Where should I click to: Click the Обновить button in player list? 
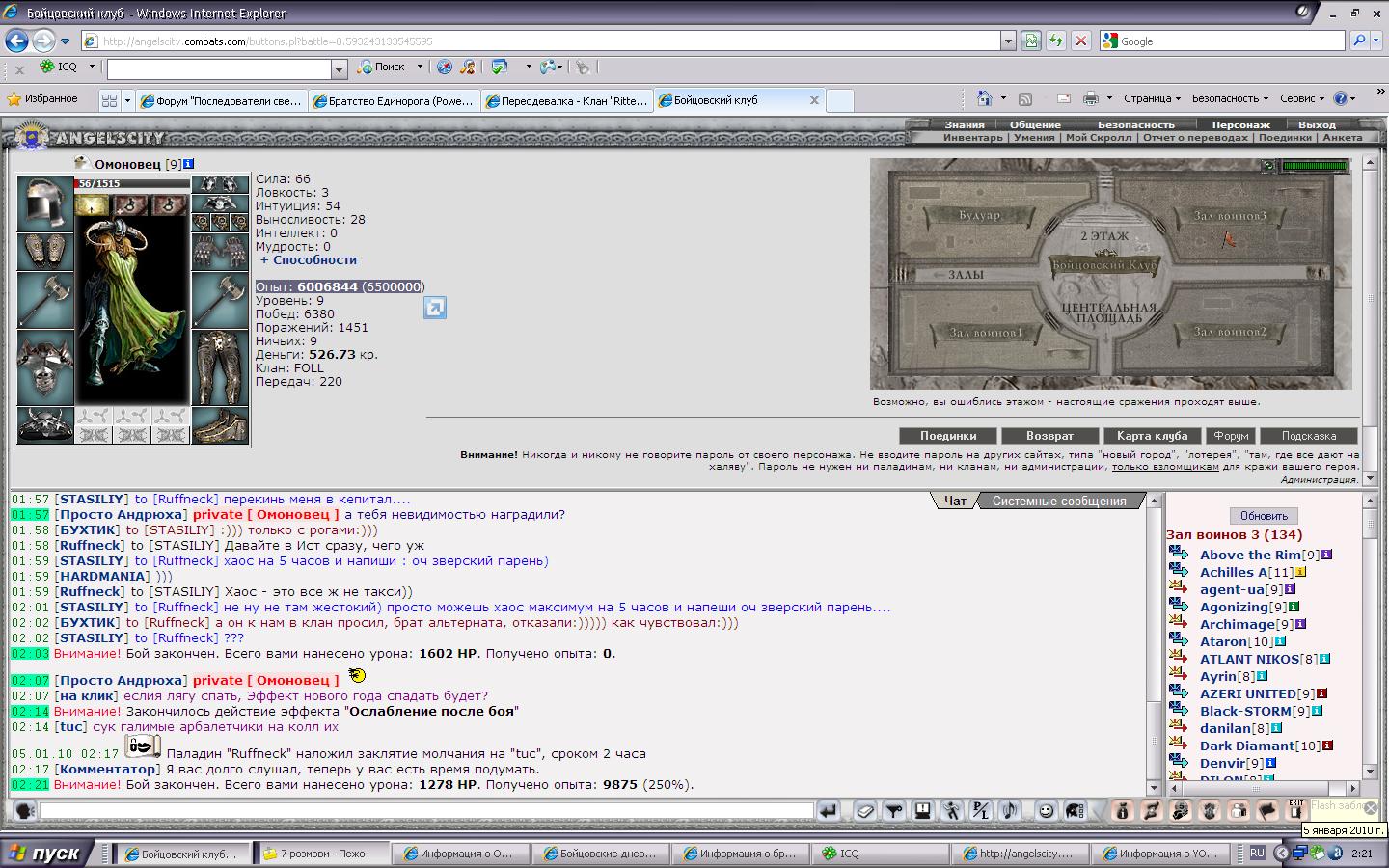[x=1264, y=516]
